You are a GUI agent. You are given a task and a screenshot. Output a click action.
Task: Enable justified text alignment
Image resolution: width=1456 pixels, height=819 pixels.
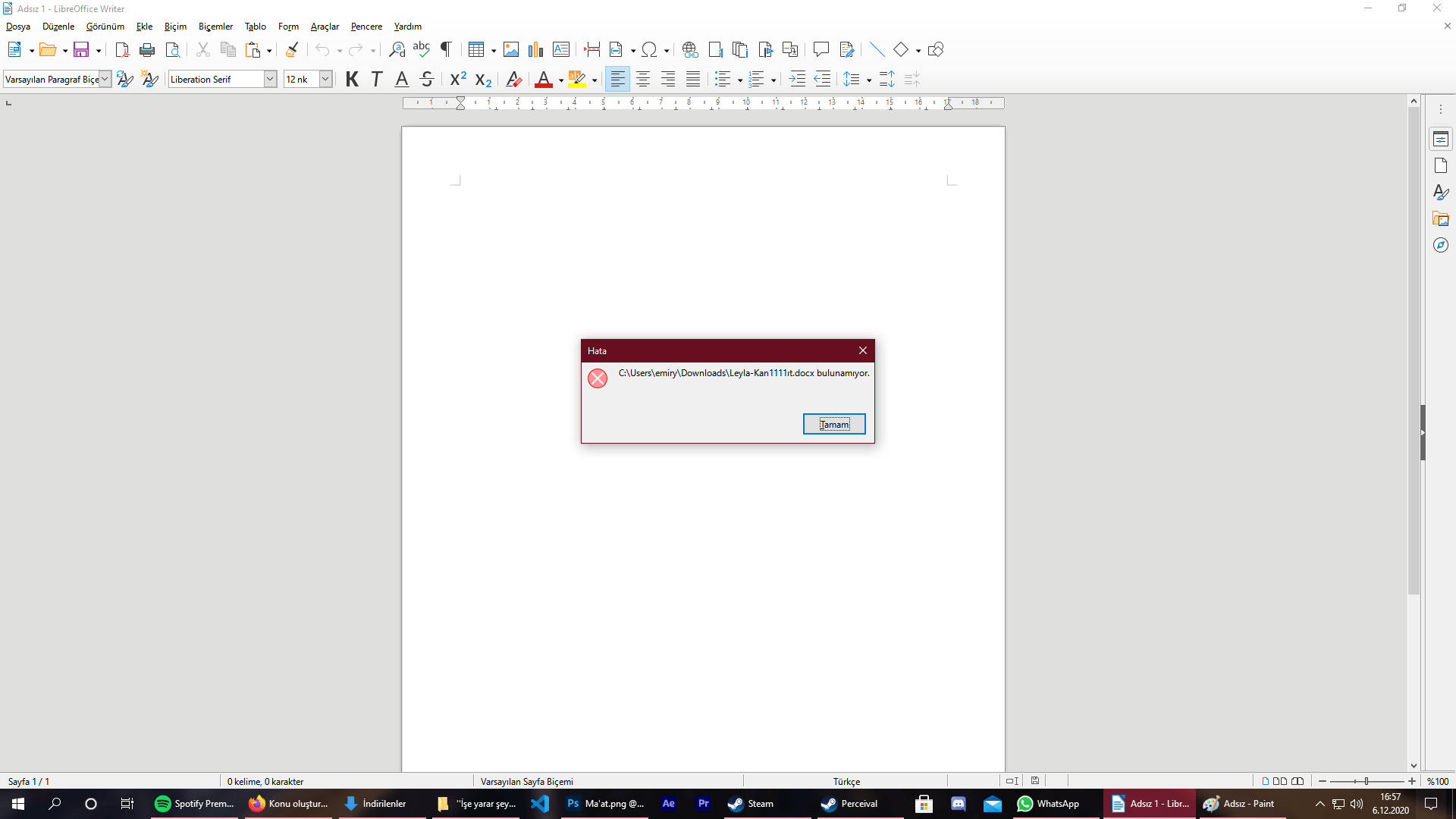pos(693,79)
